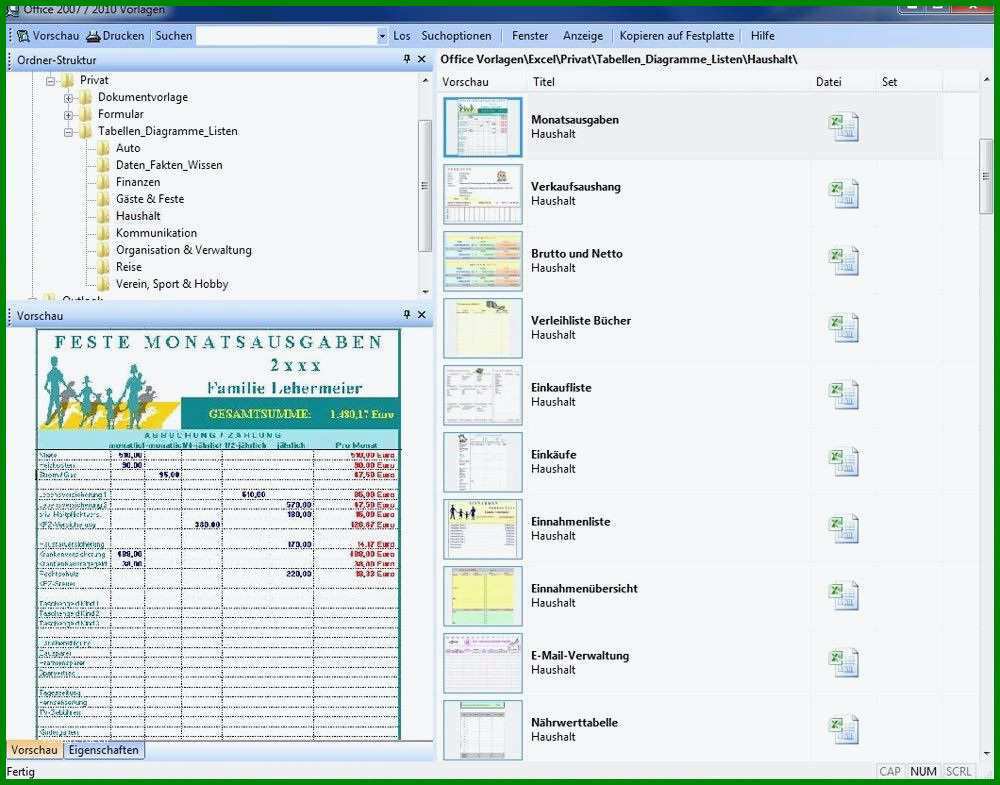Select the Reise folder
The image size is (1000, 785).
coord(129,267)
